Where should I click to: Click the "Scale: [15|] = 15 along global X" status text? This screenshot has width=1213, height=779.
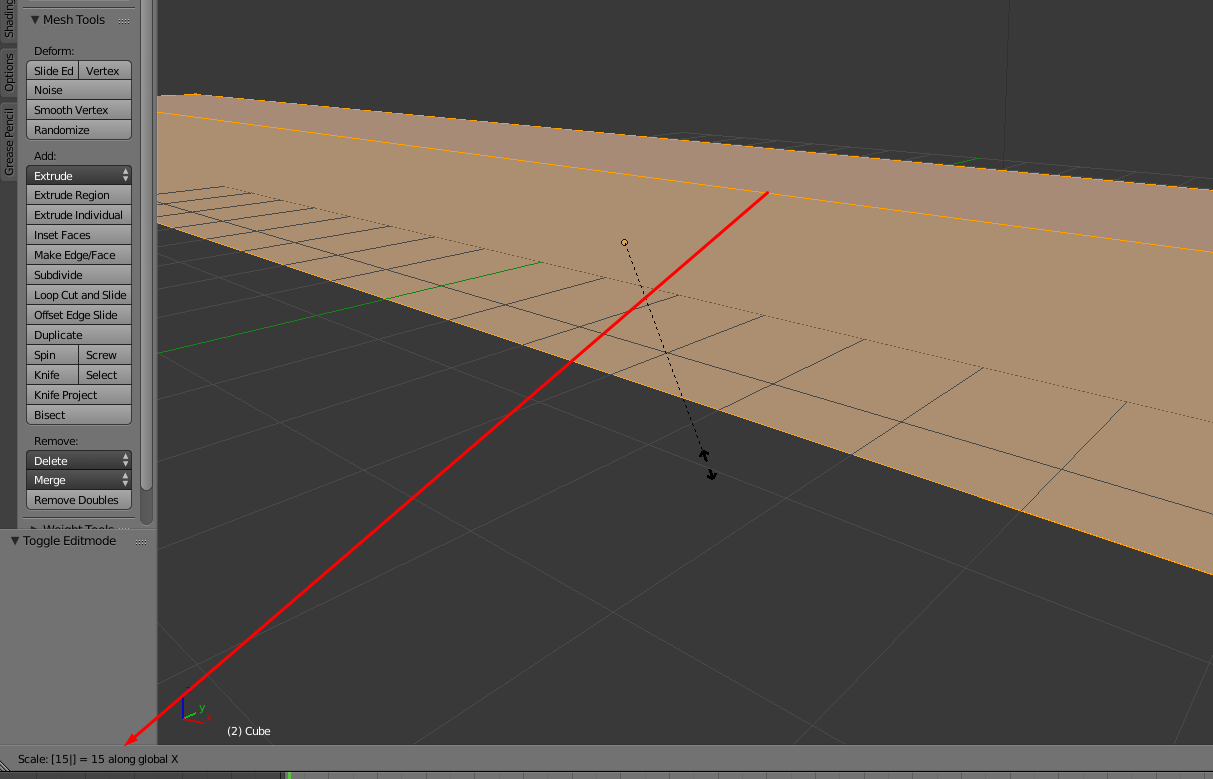[x=98, y=759]
